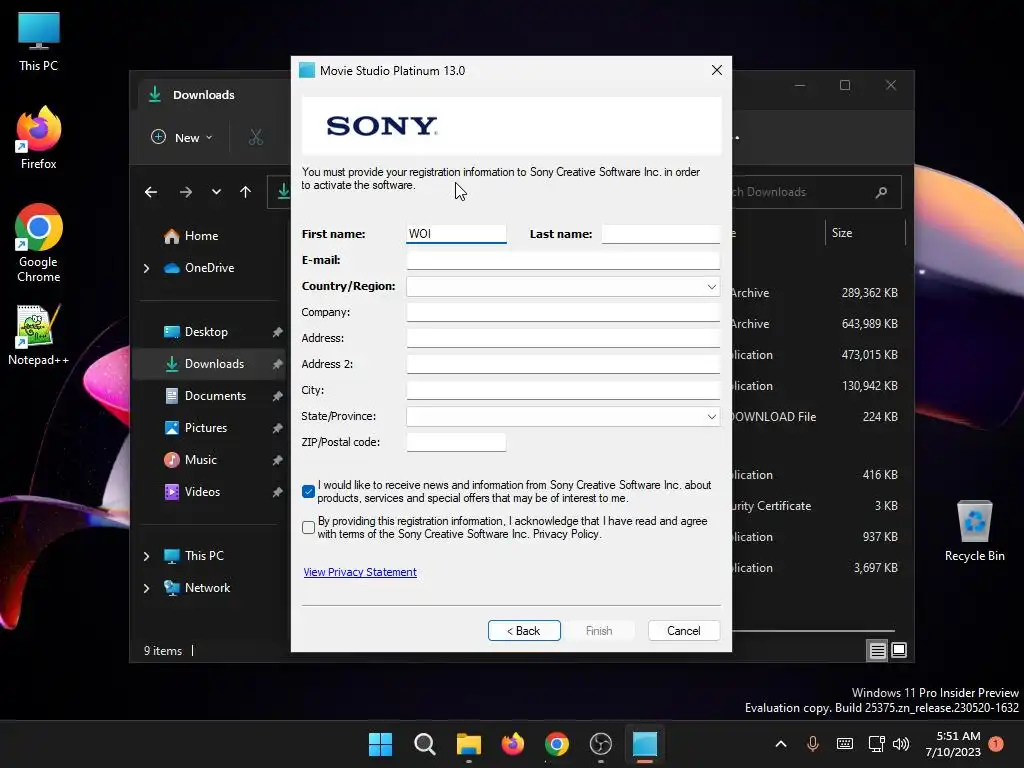The image size is (1024, 768).
Task: Expand This PC tree node
Action: pyautogui.click(x=146, y=556)
